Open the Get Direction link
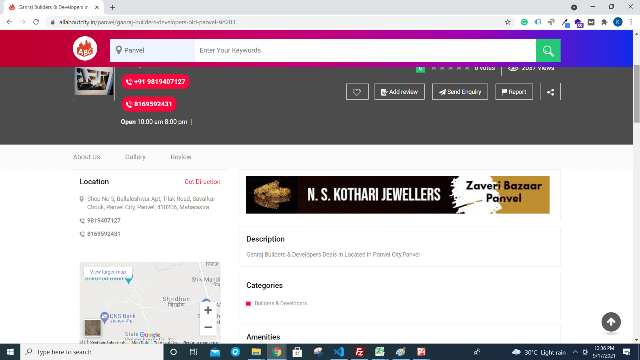The height and width of the screenshot is (360, 640). (x=202, y=182)
